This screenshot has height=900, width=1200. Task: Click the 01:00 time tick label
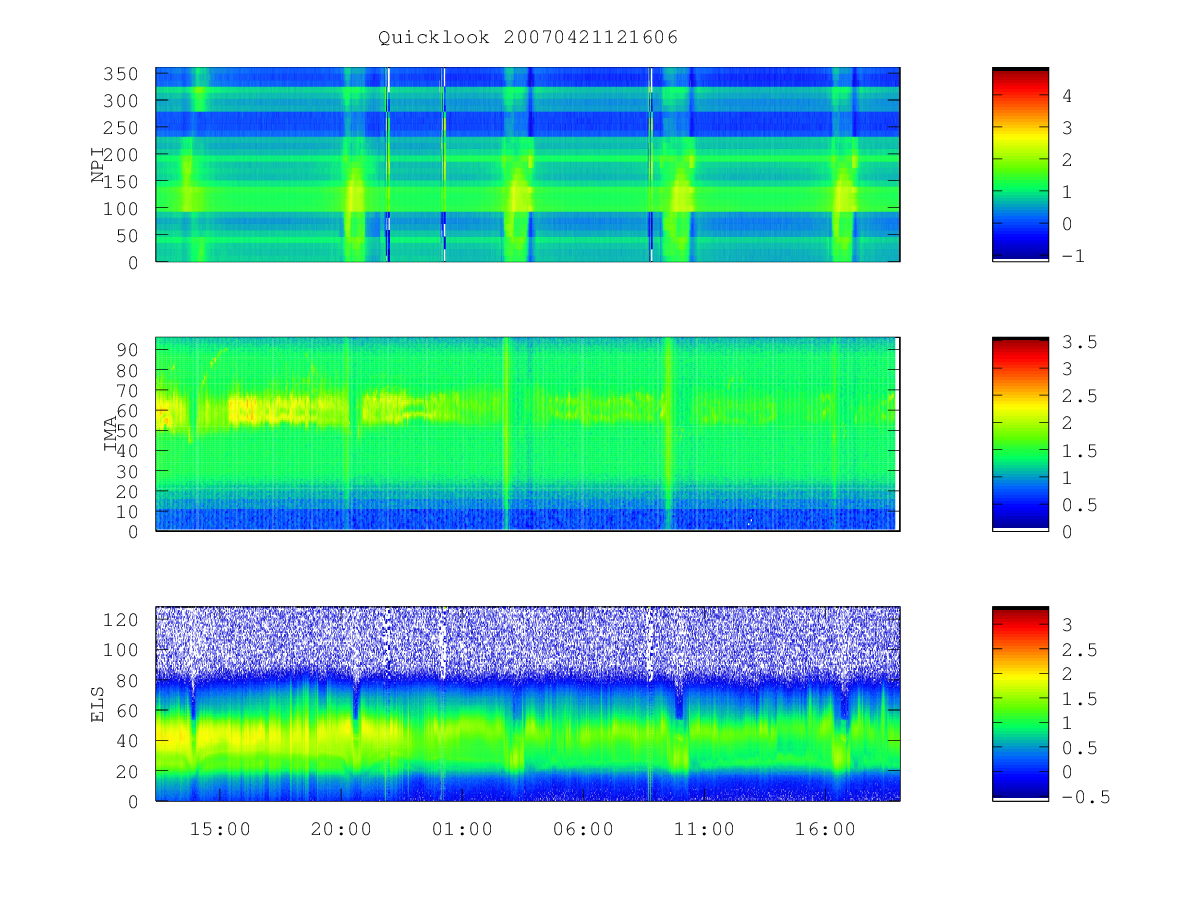pyautogui.click(x=462, y=829)
